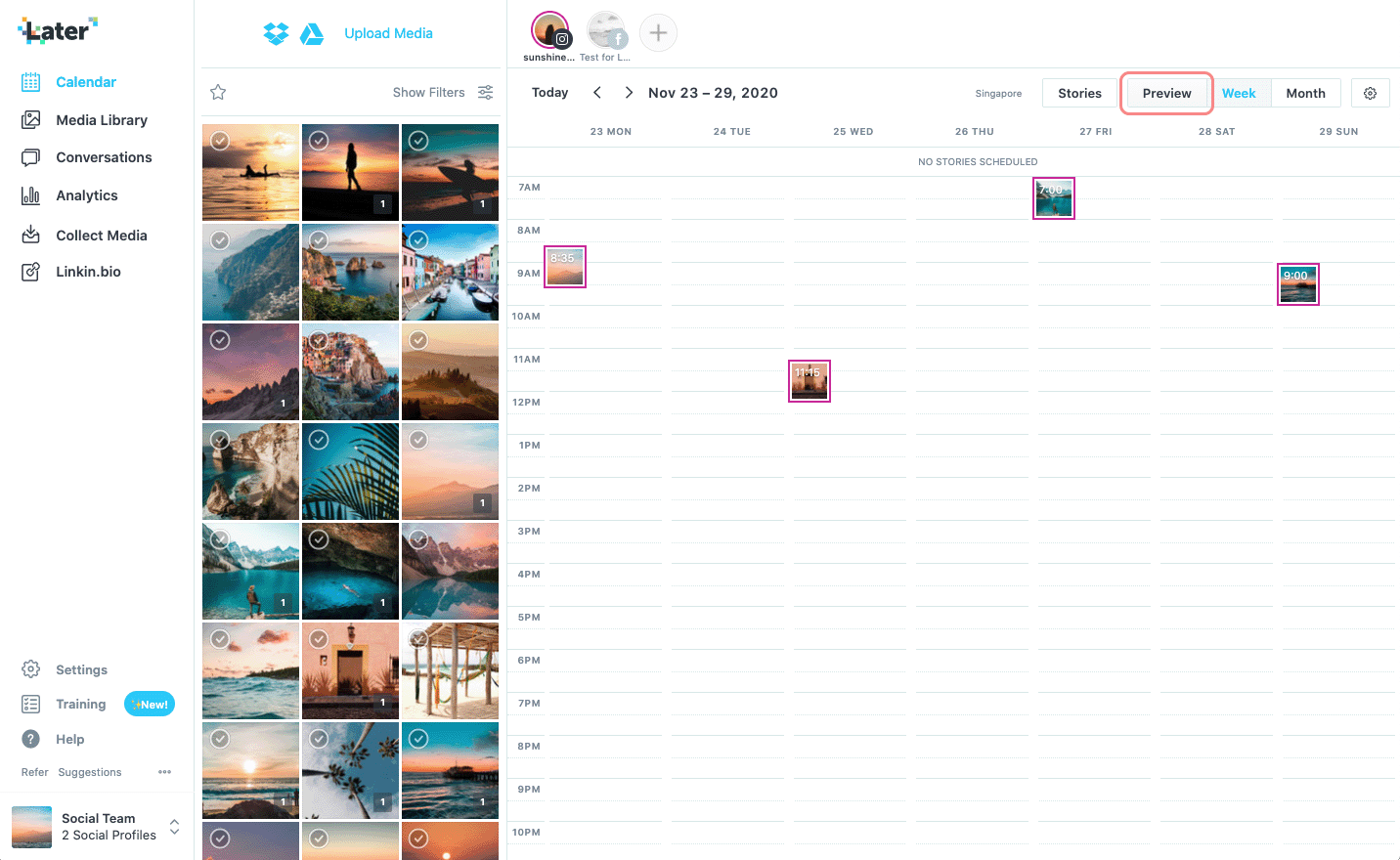This screenshot has height=860, width=1400.
Task: Open the Calendar section icon
Action: coord(31,82)
